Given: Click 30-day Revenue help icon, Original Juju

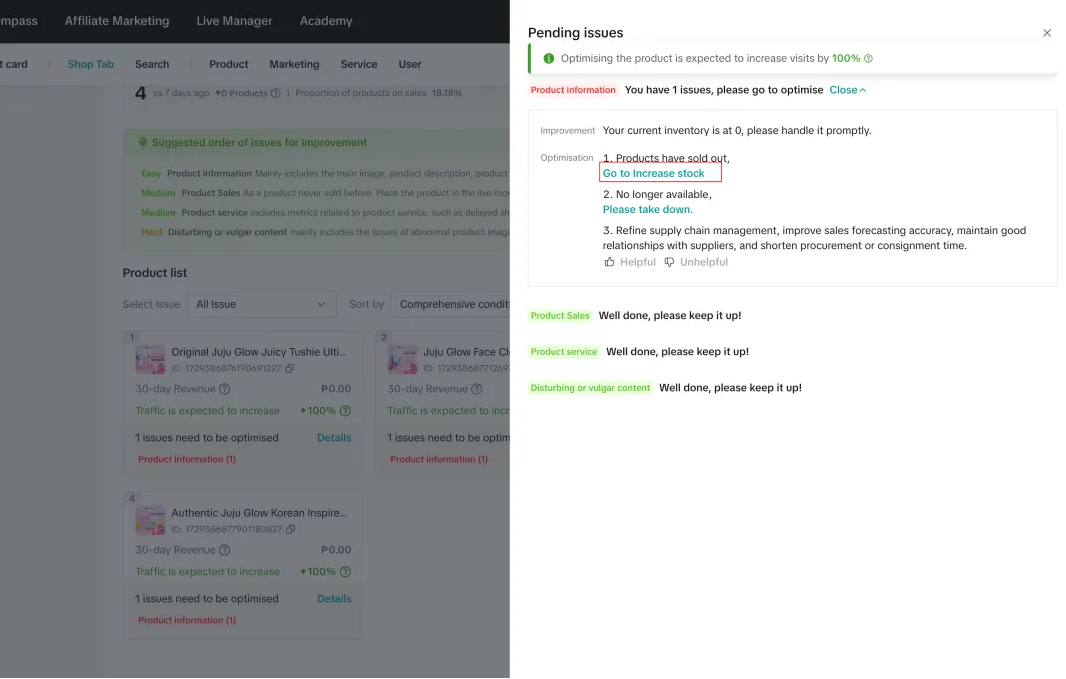Looking at the screenshot, I should point(224,389).
